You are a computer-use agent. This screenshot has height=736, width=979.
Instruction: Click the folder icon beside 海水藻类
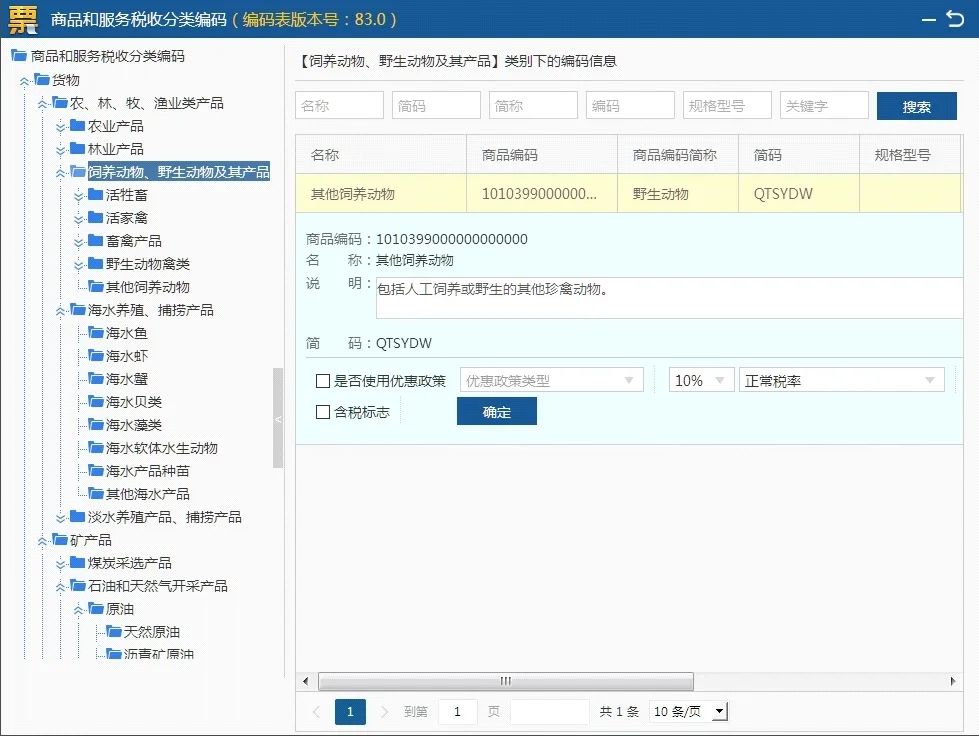pyautogui.click(x=96, y=424)
